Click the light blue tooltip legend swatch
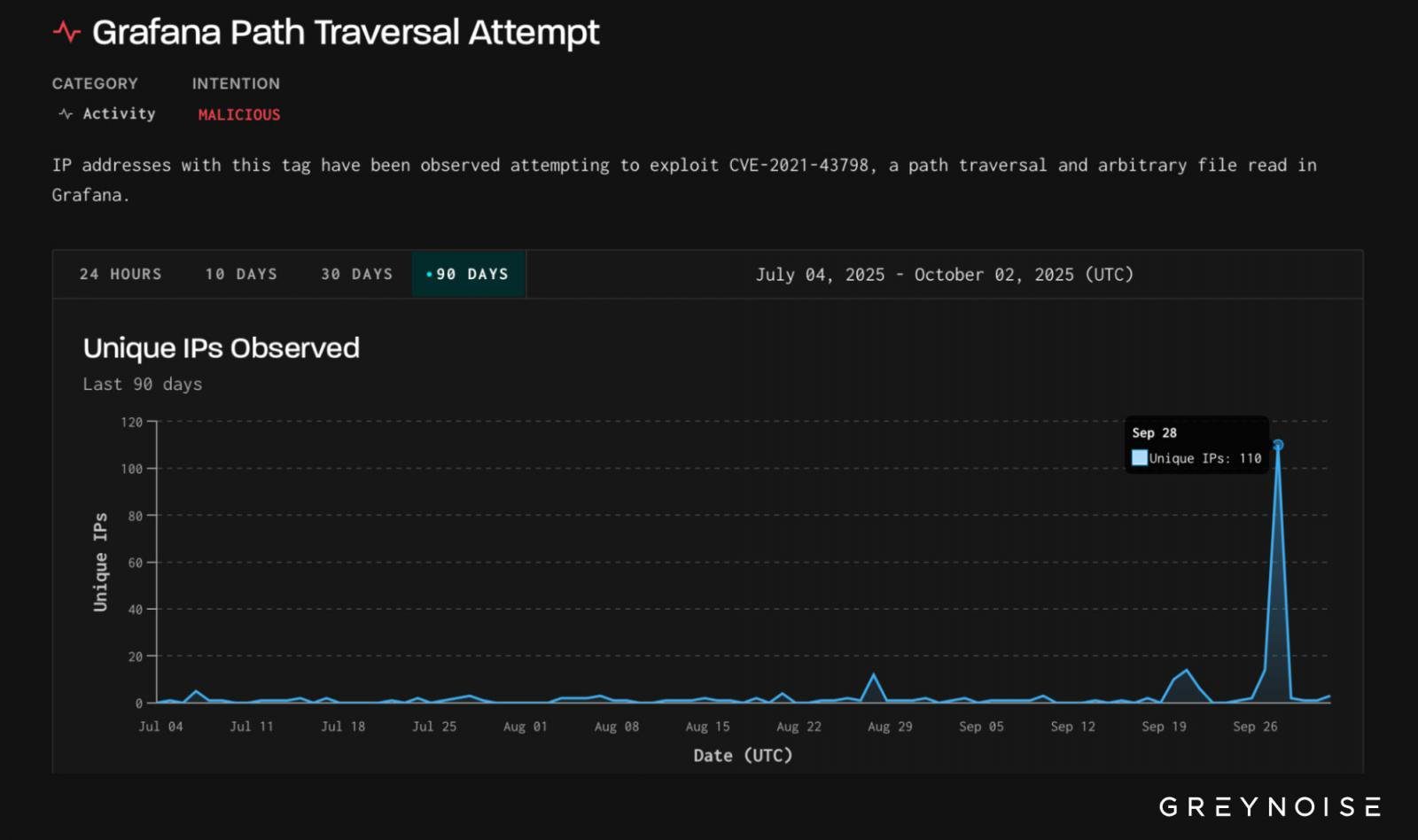 pyautogui.click(x=1139, y=458)
